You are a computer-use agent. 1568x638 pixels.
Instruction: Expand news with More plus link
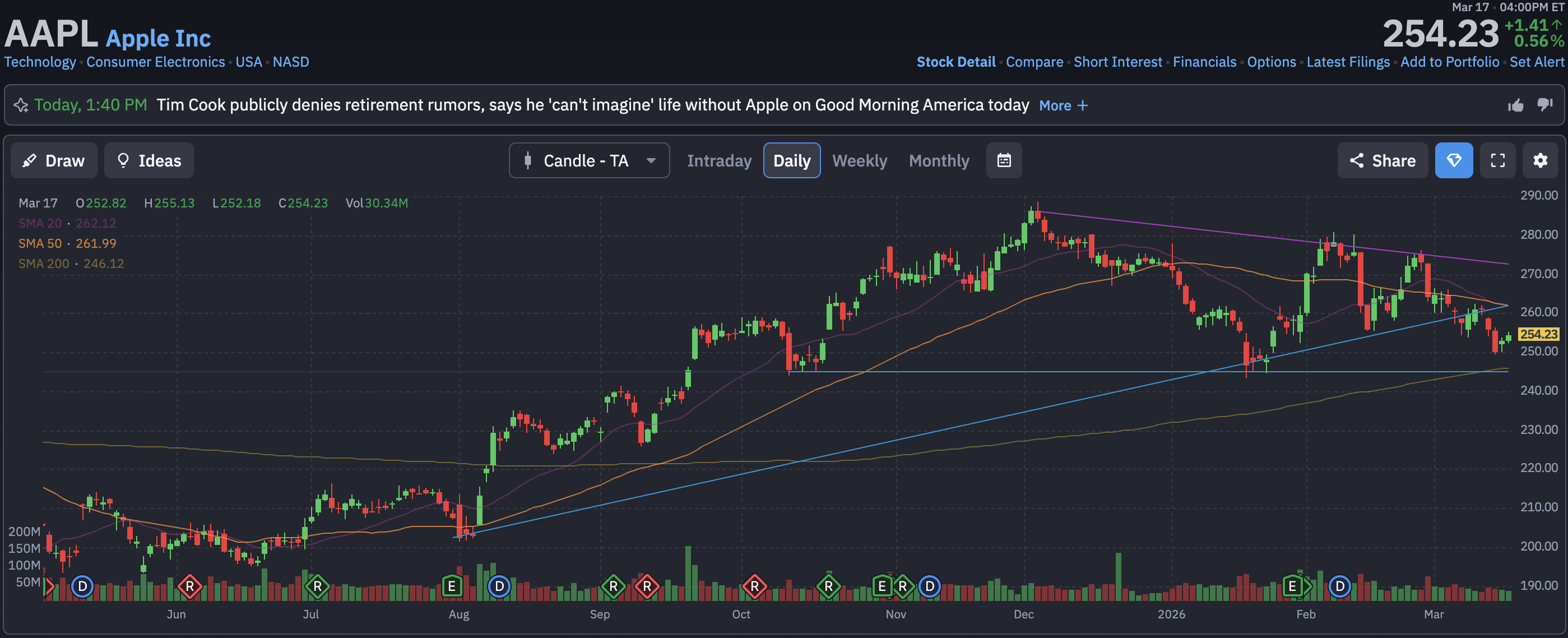point(1063,105)
